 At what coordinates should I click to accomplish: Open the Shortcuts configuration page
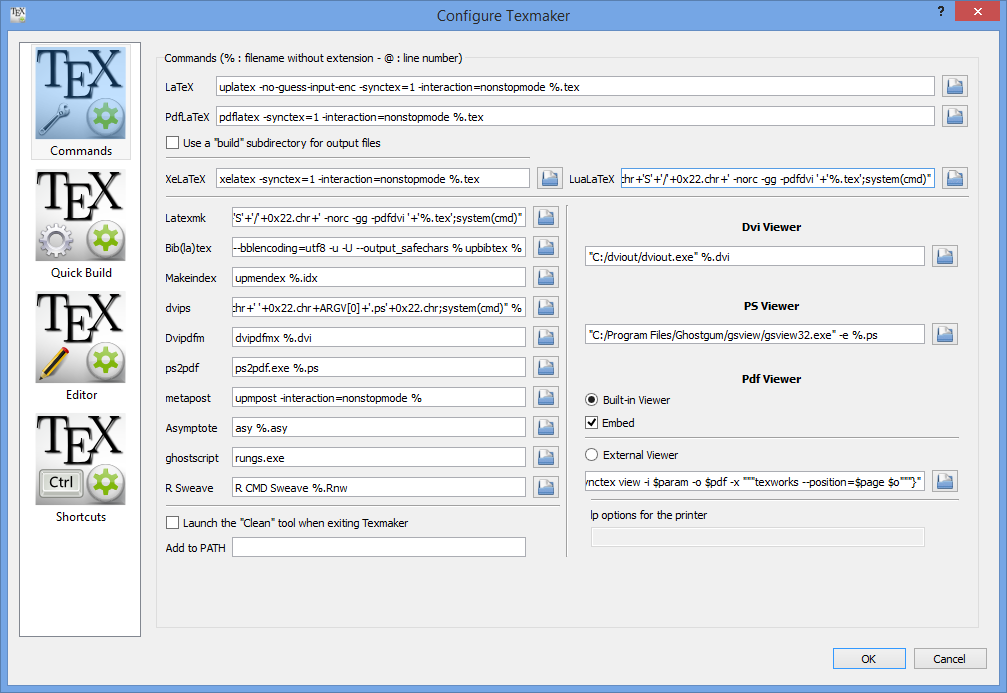(x=81, y=468)
